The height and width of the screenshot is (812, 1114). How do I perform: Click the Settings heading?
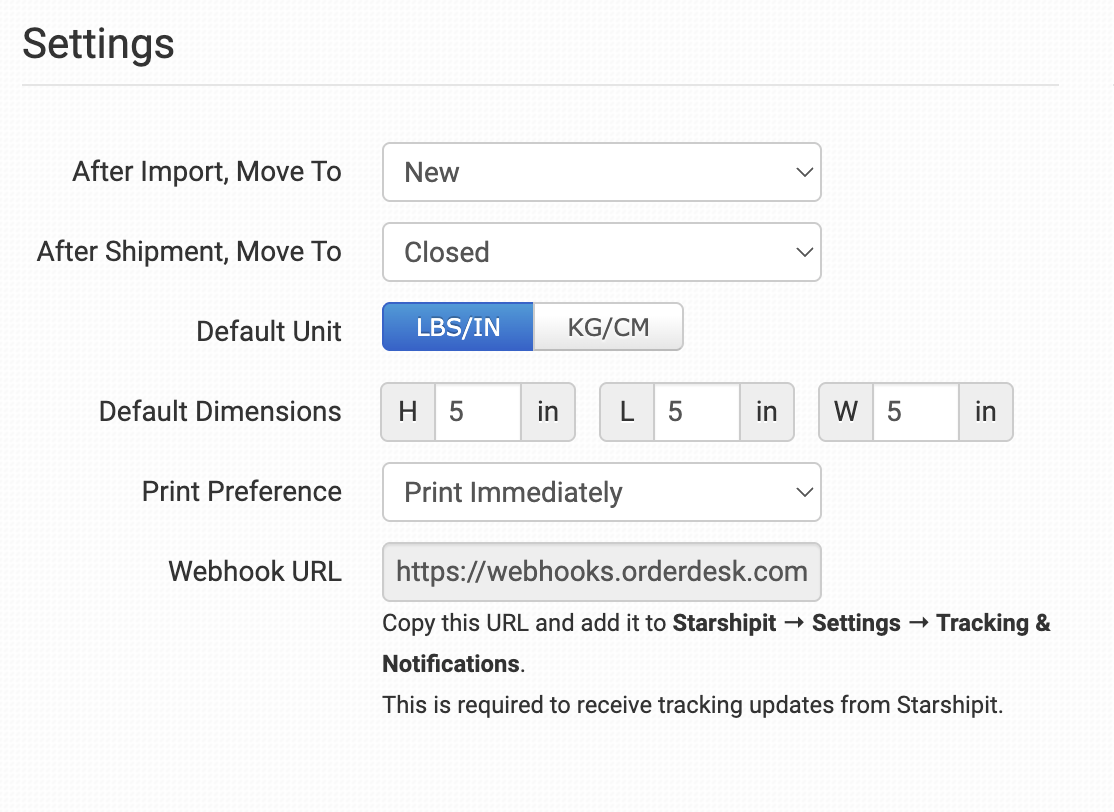point(98,45)
